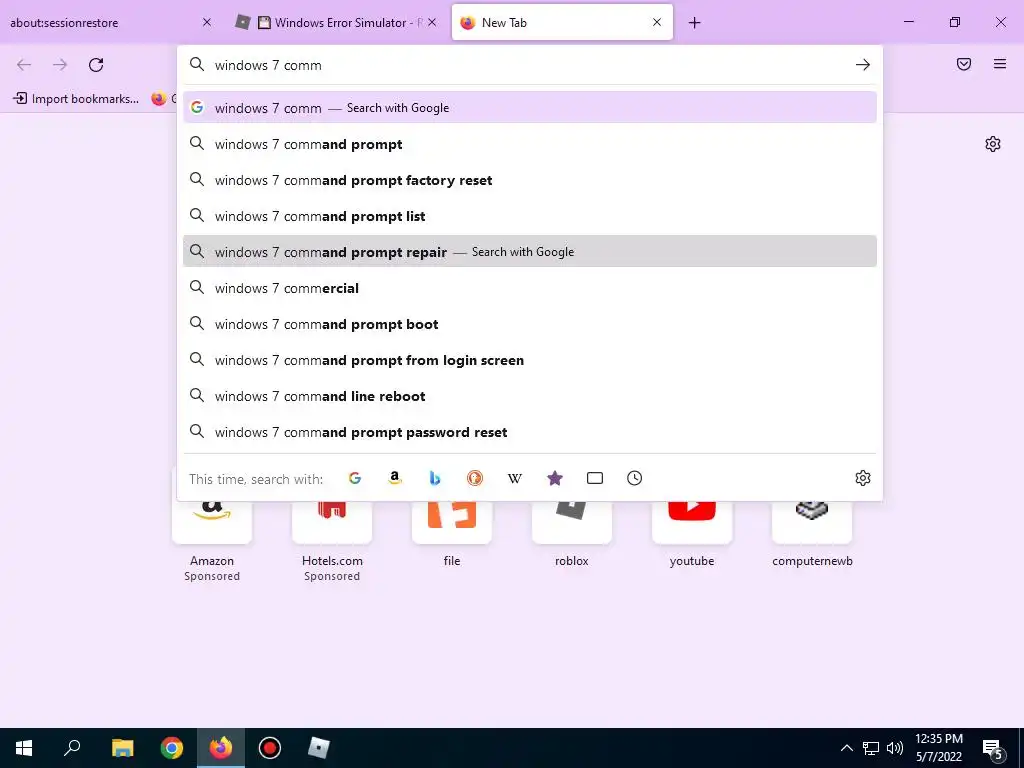Select 'windows 7 command prompt repair' suggestion

point(530,251)
